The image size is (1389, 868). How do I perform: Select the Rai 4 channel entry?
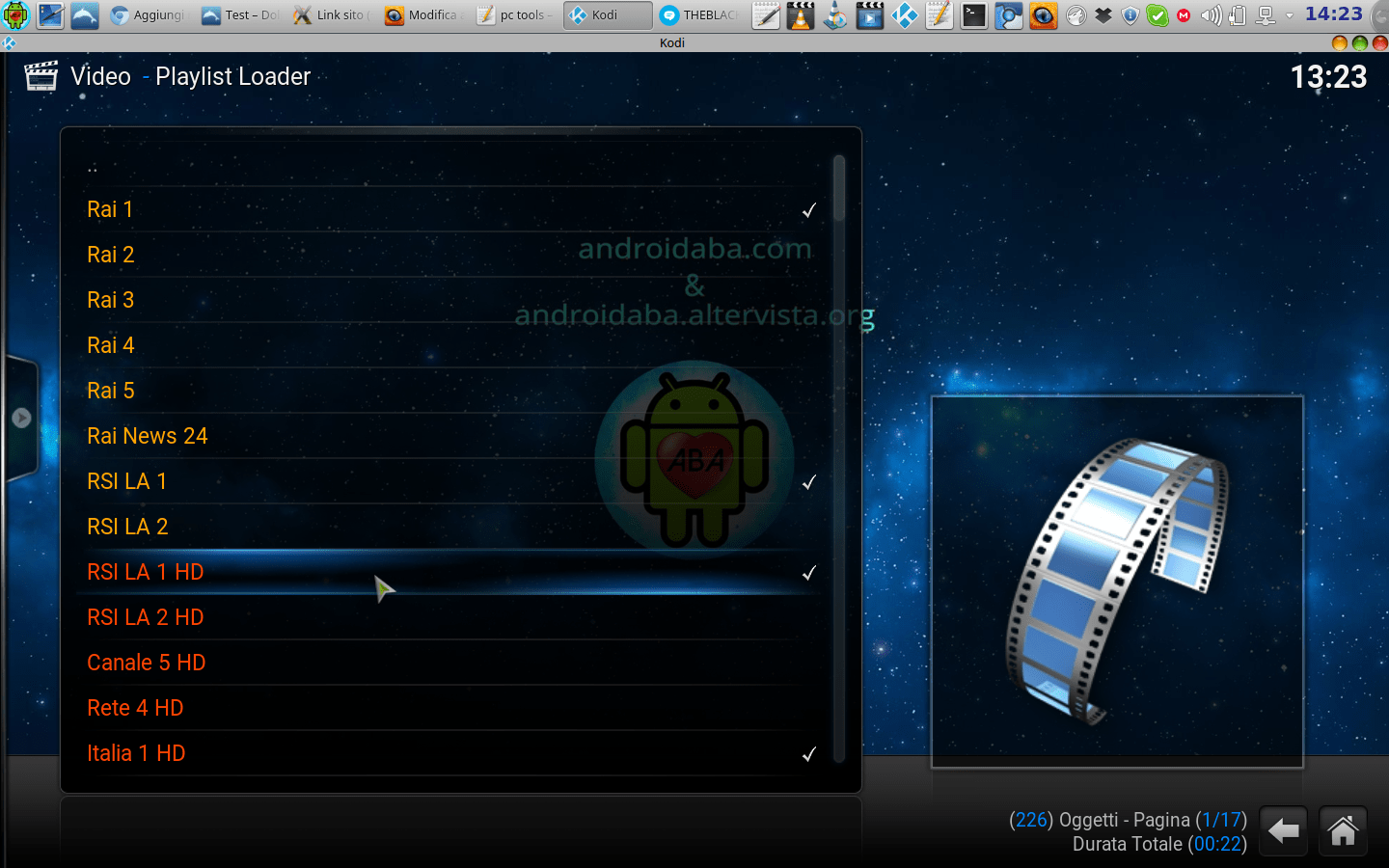pyautogui.click(x=450, y=345)
